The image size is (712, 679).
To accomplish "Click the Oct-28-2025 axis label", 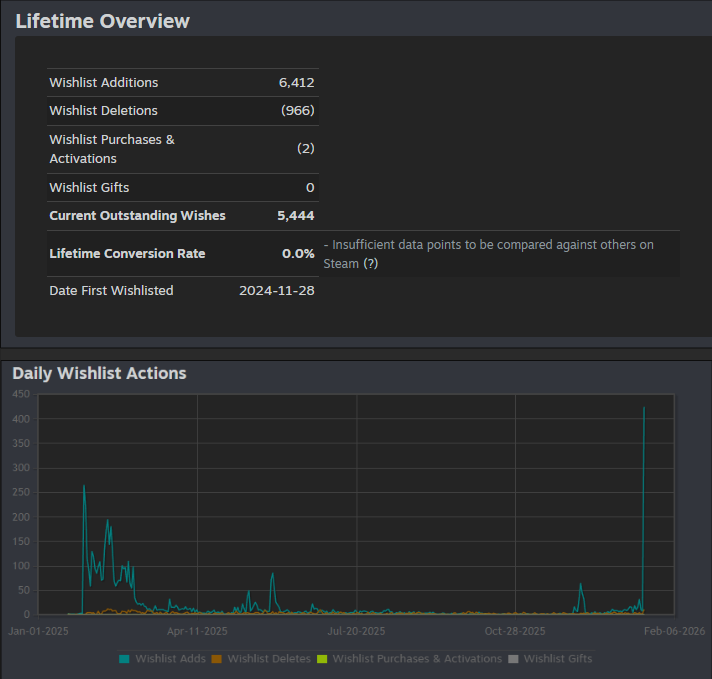I will tap(515, 631).
